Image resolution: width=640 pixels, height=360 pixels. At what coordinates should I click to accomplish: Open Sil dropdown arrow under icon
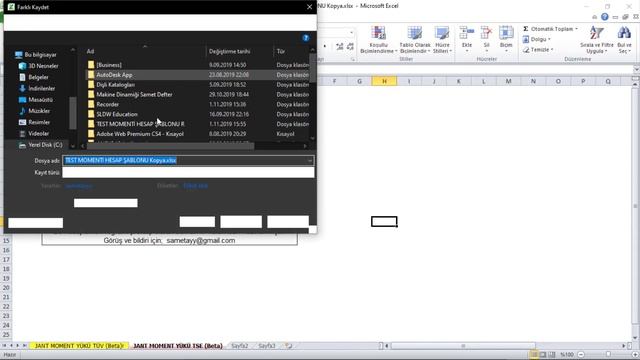(486, 51)
